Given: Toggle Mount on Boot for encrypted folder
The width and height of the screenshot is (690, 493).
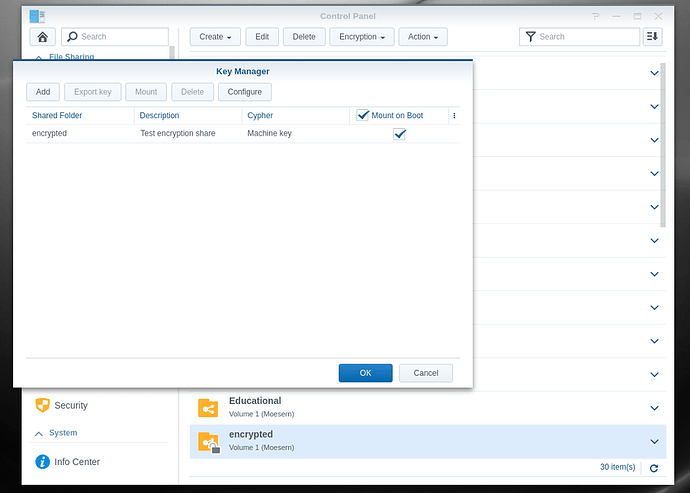Looking at the screenshot, I should coord(399,134).
